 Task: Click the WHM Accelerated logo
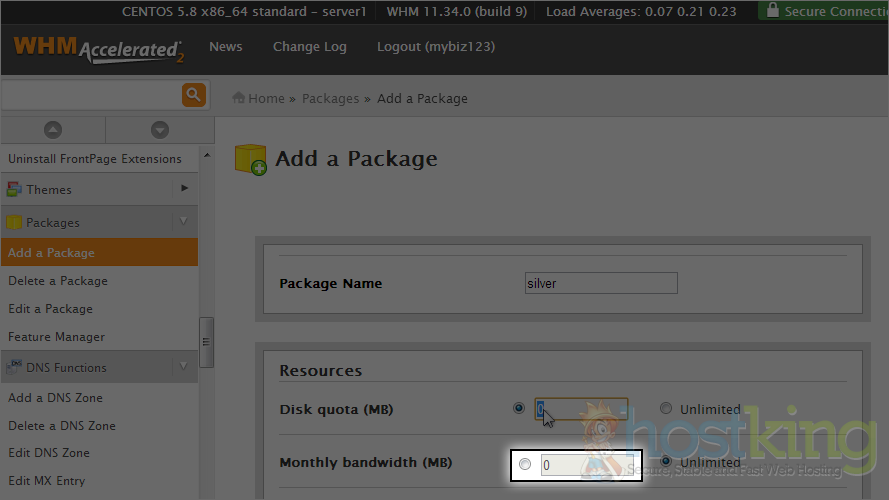tap(98, 50)
